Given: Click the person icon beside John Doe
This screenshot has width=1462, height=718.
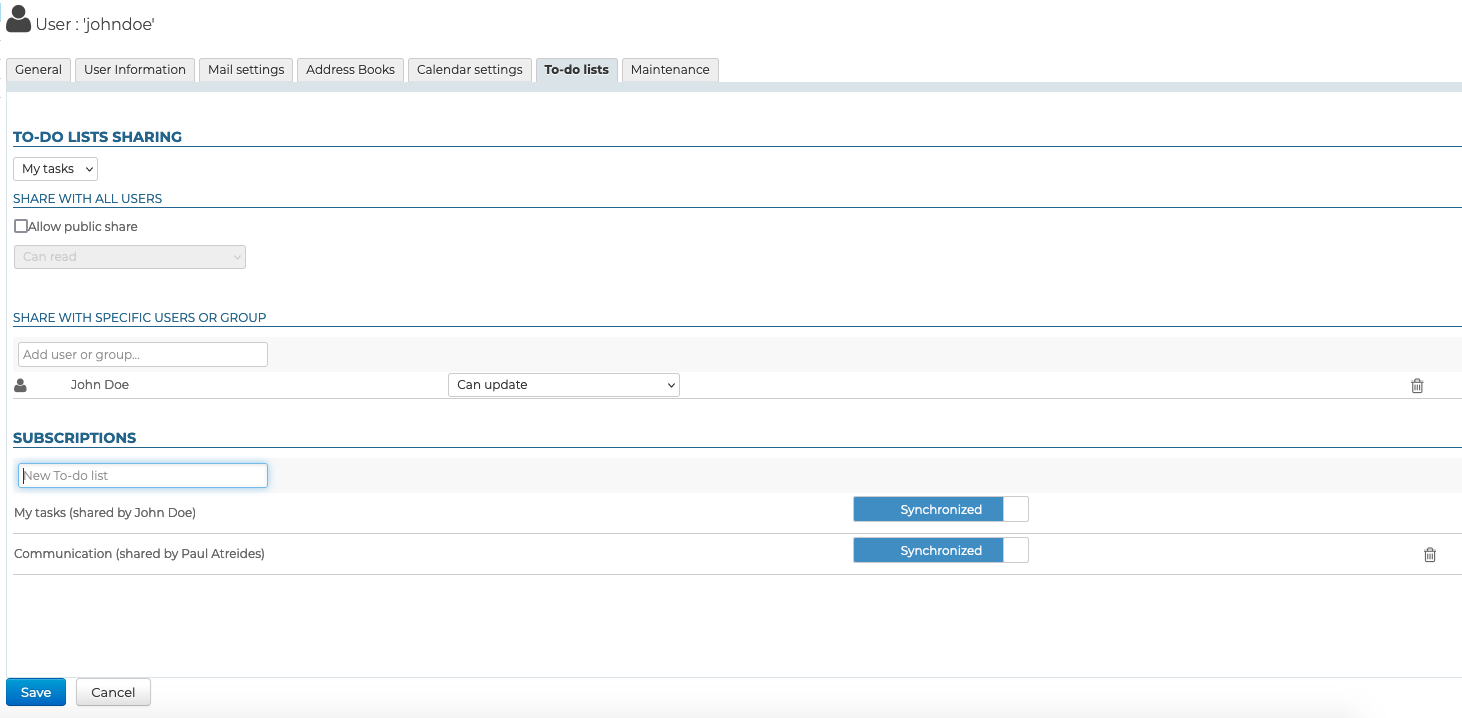Looking at the screenshot, I should click(x=21, y=385).
